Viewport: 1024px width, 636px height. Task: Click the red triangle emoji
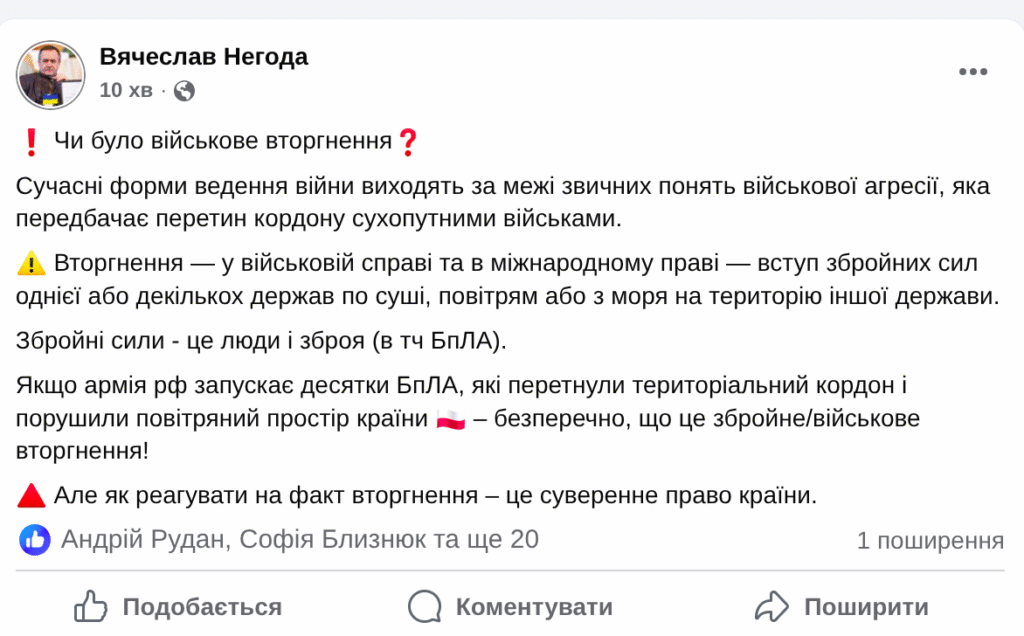(x=31, y=494)
